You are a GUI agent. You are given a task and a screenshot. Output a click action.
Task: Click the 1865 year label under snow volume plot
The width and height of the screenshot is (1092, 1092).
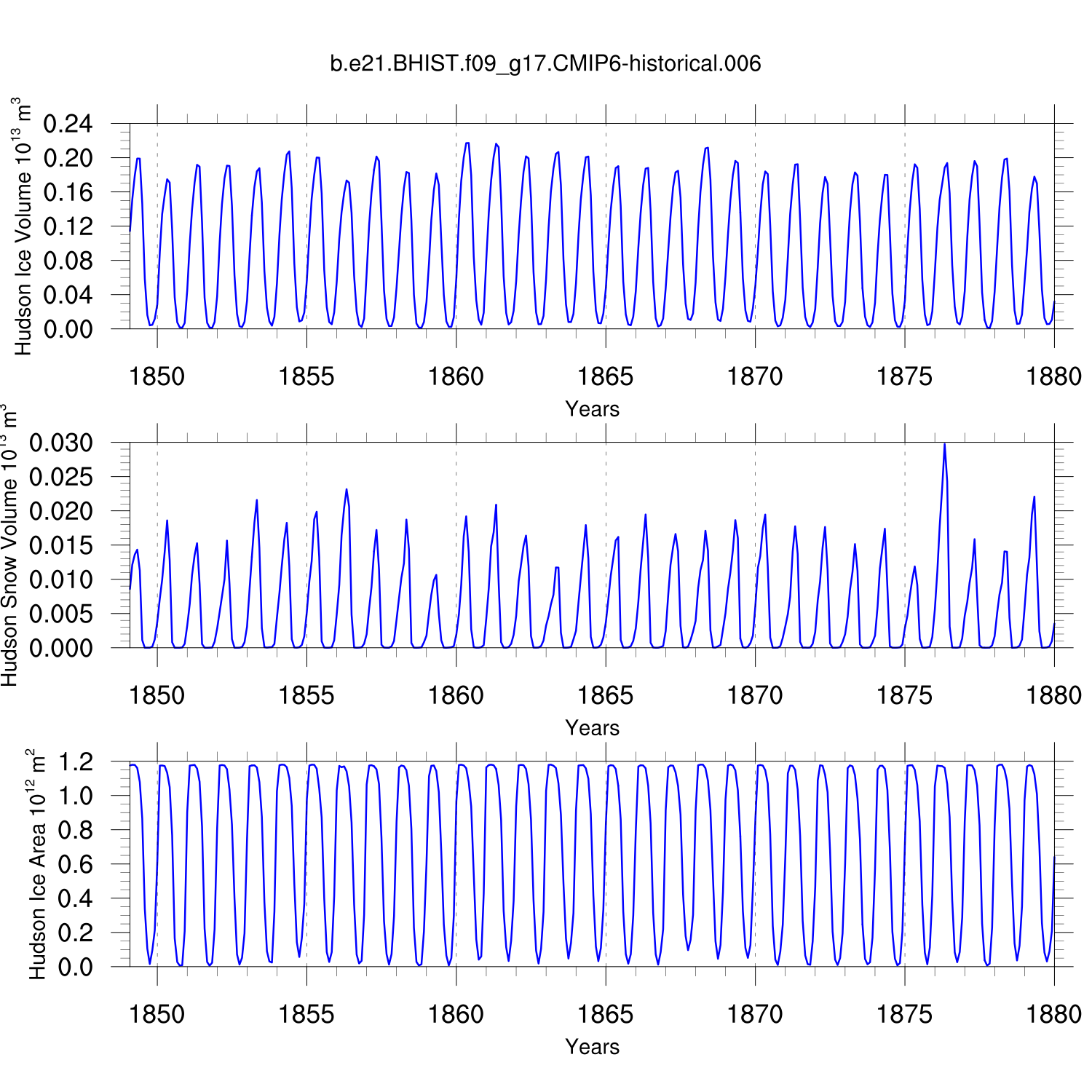pos(605,696)
